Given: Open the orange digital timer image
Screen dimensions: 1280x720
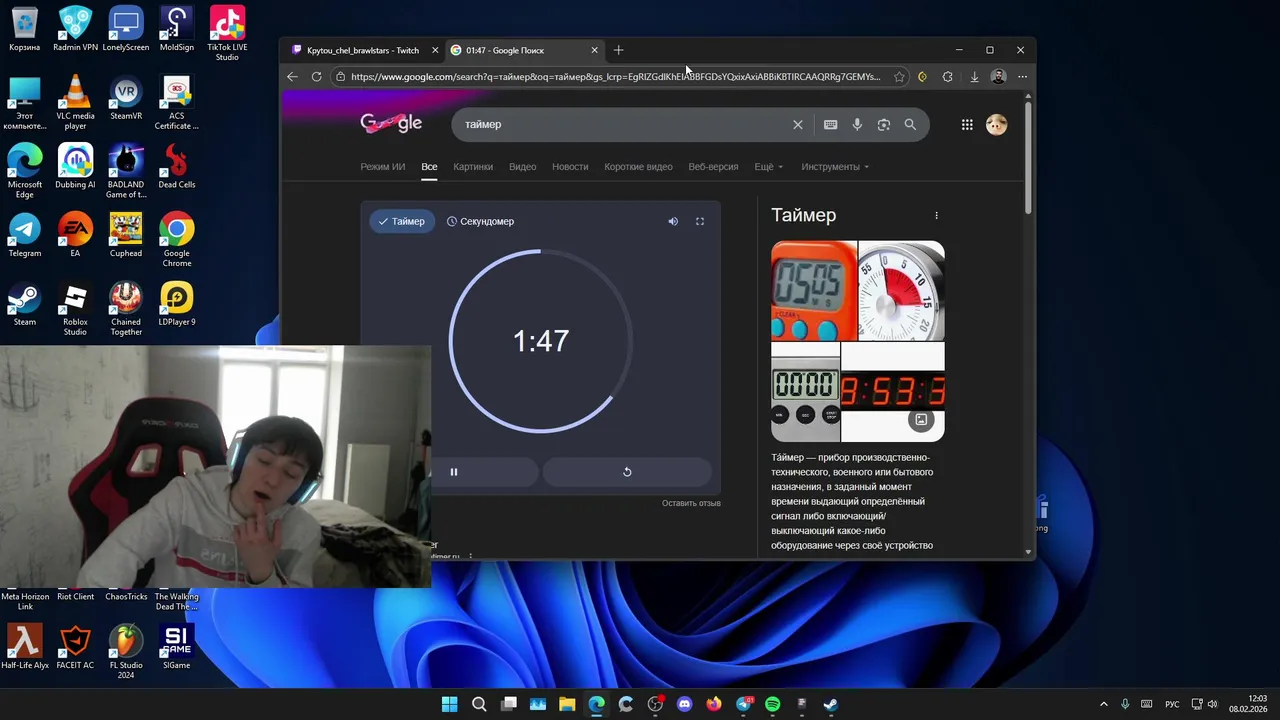Looking at the screenshot, I should [x=814, y=291].
